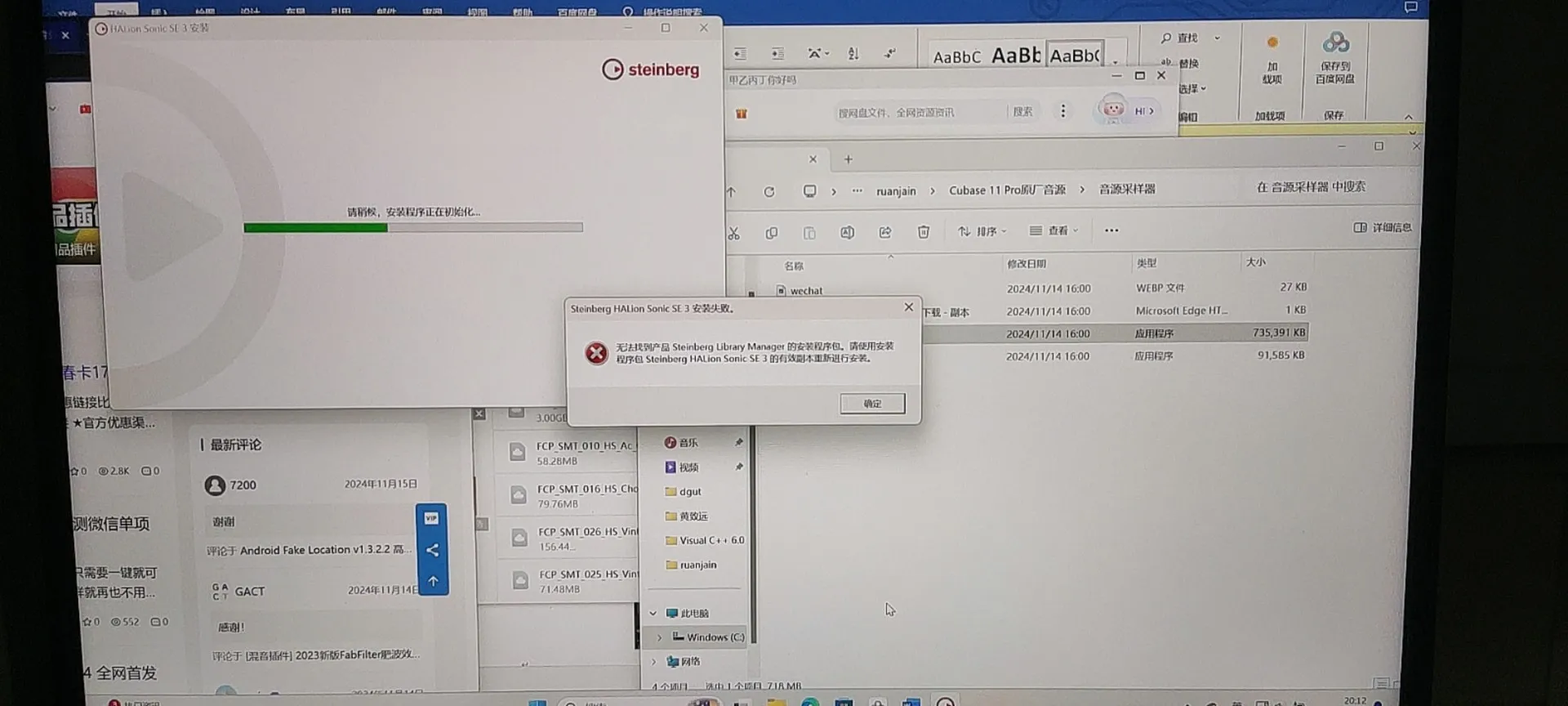Click the 在 音源采样器 中搜索 search box

tap(1310, 187)
